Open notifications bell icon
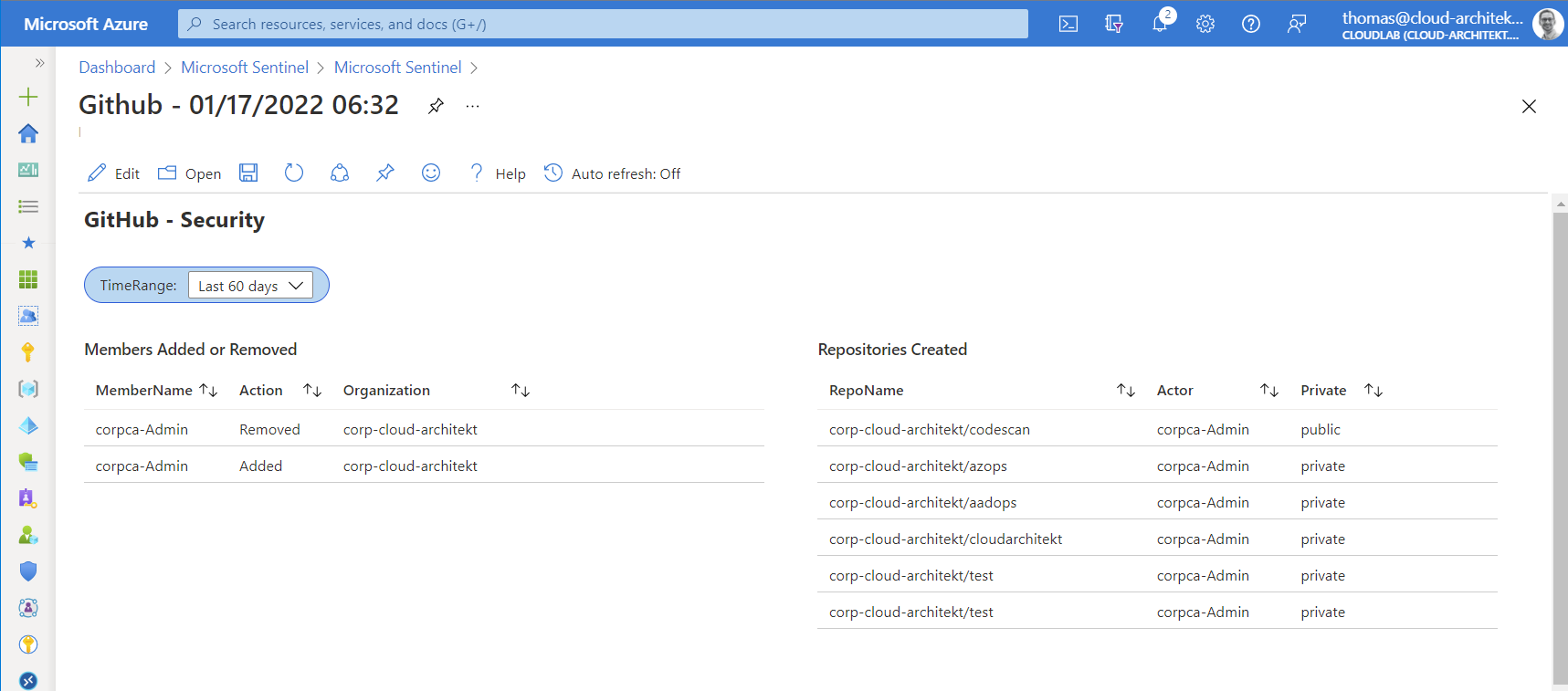The image size is (1568, 691). point(1160,24)
